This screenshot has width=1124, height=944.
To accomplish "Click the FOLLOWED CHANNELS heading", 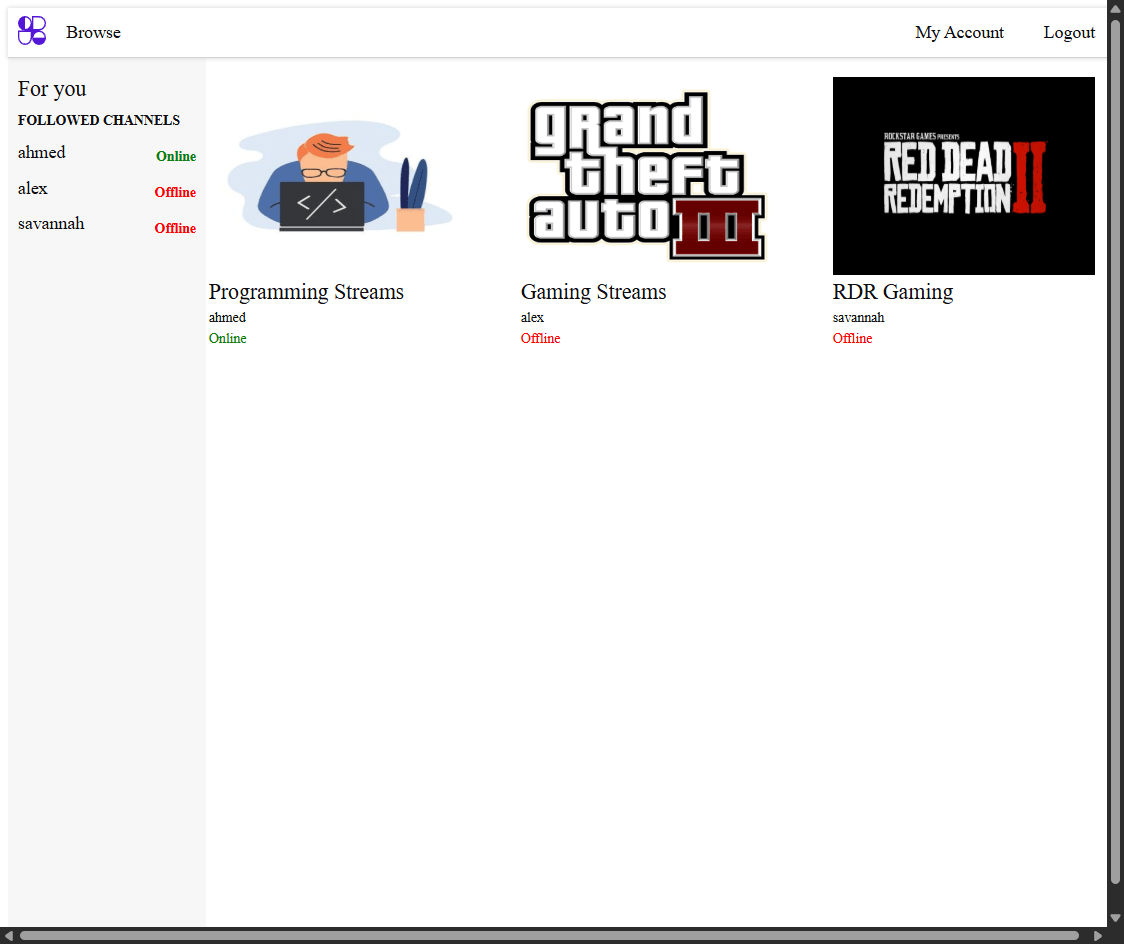I will point(99,120).
